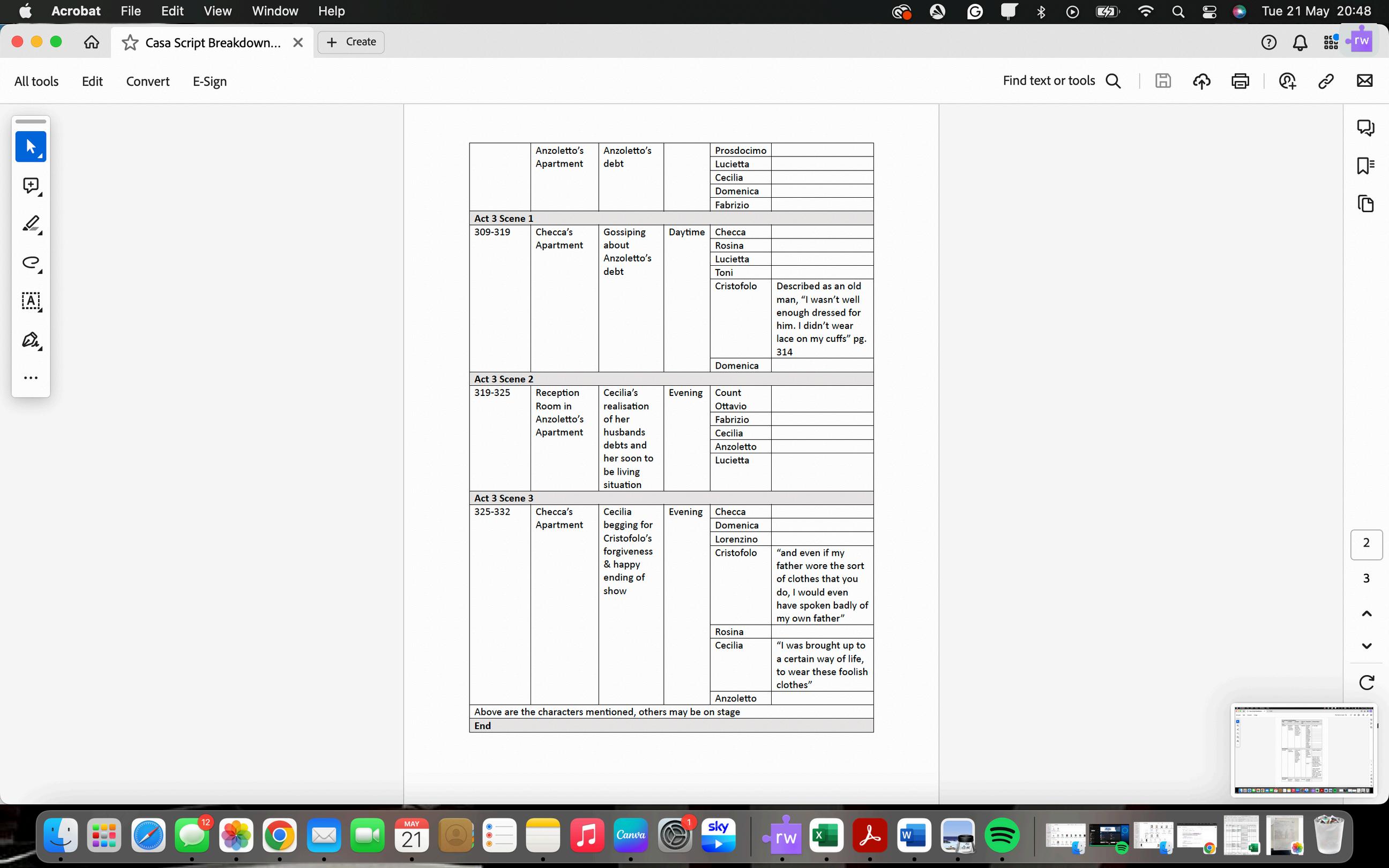Pick the freehand draw loop tool

tap(31, 263)
